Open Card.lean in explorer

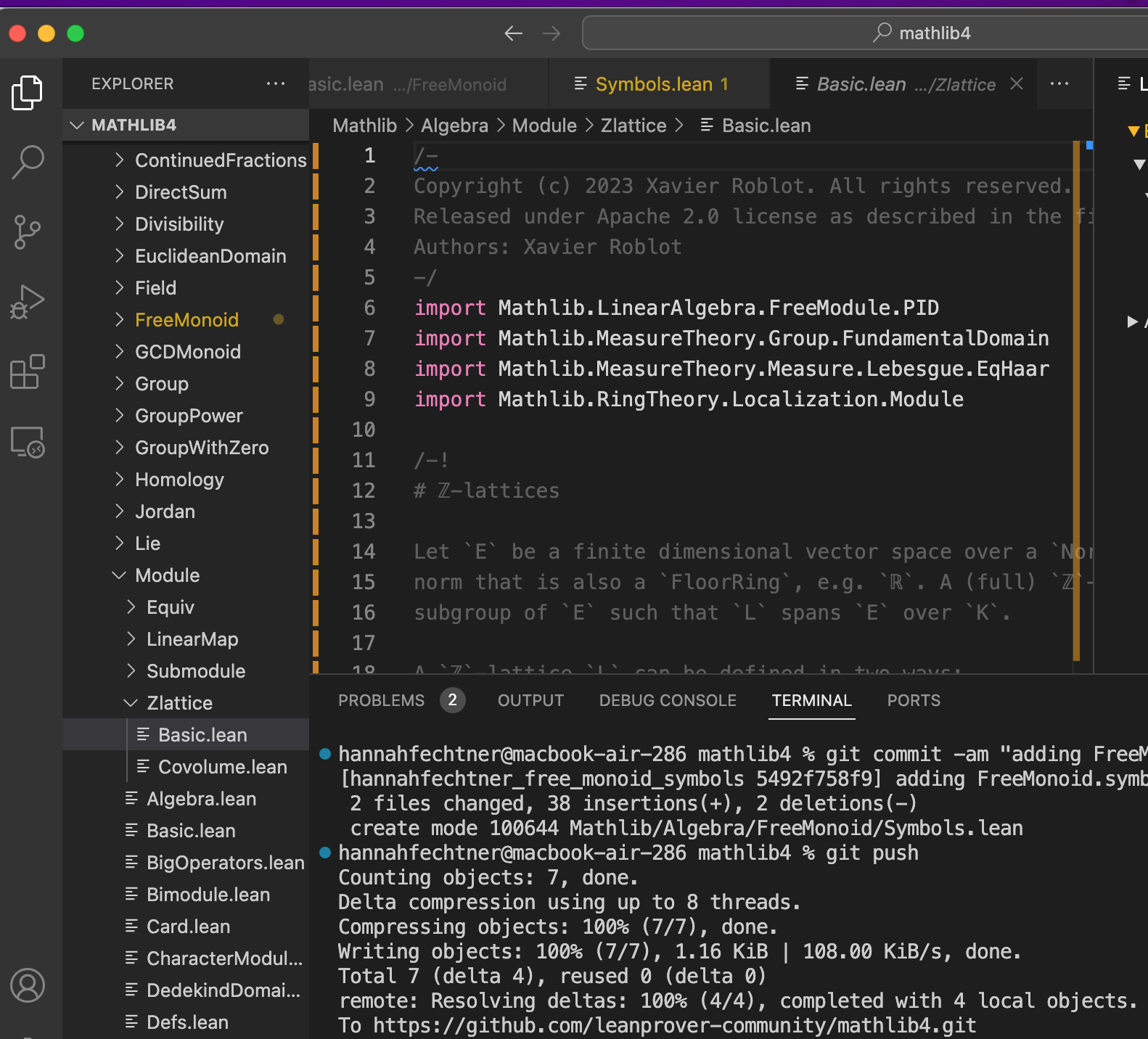point(186,927)
